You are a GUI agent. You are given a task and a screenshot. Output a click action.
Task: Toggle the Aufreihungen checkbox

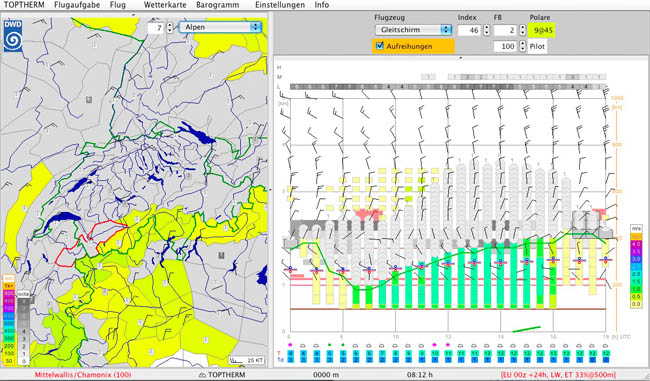[x=380, y=46]
